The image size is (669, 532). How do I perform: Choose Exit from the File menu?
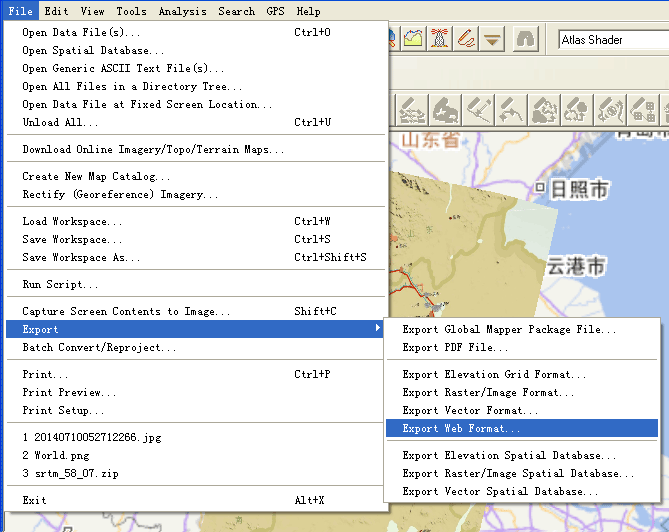(x=197, y=500)
